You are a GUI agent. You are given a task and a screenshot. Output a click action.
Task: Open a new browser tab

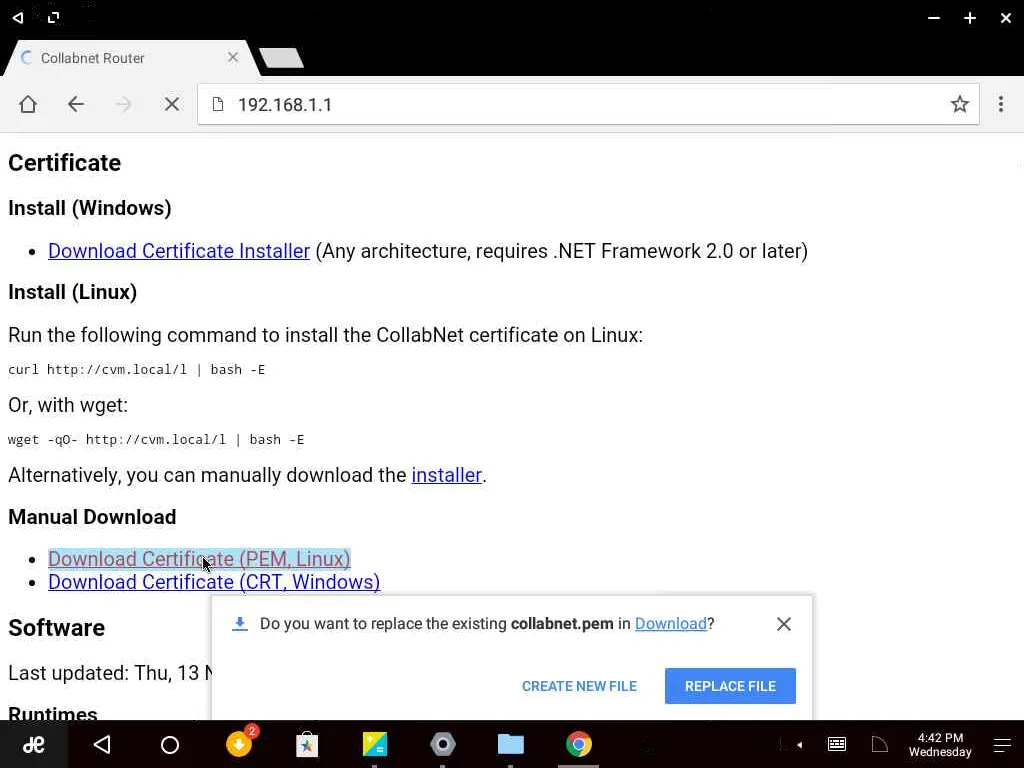coord(281,58)
